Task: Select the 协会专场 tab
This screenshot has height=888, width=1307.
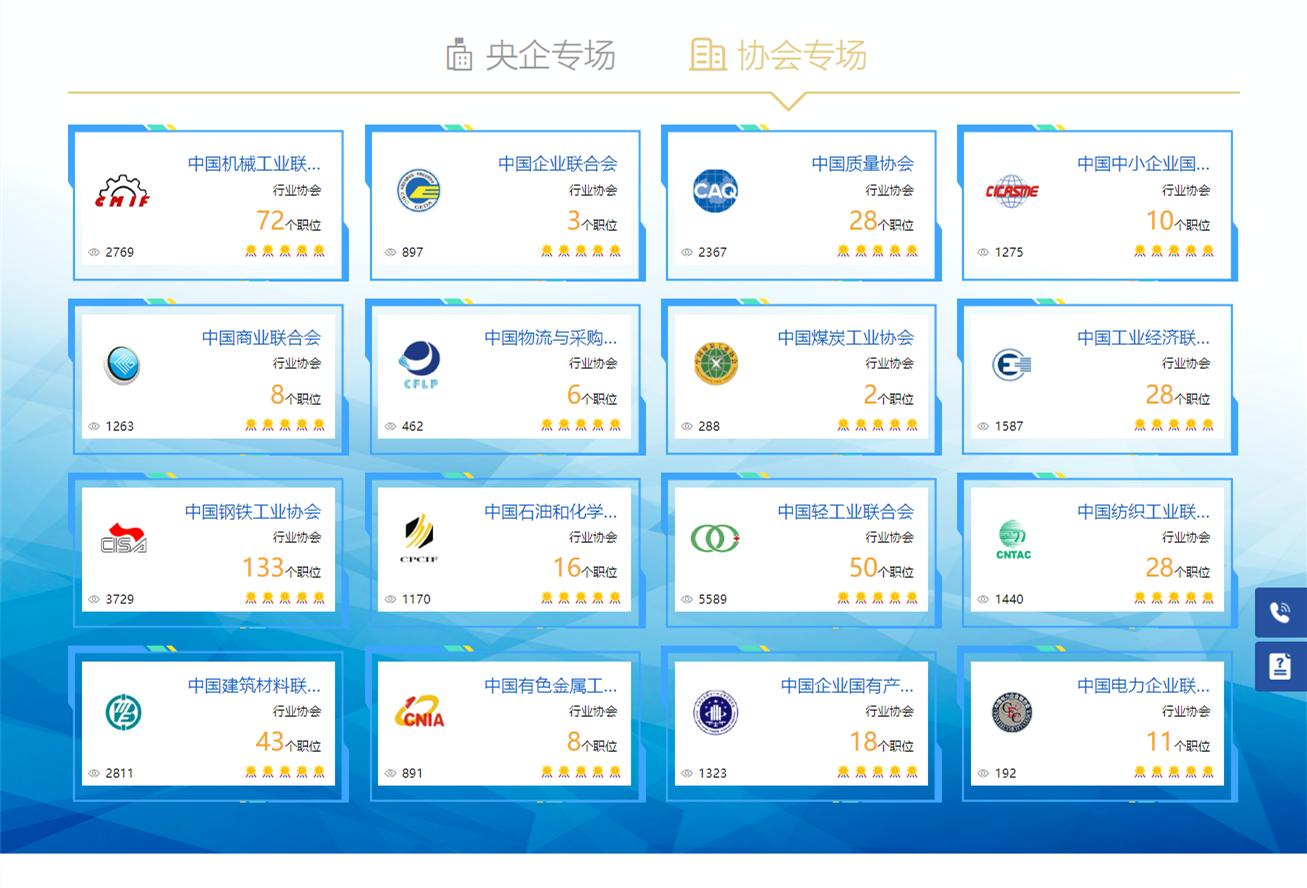Action: click(x=778, y=55)
